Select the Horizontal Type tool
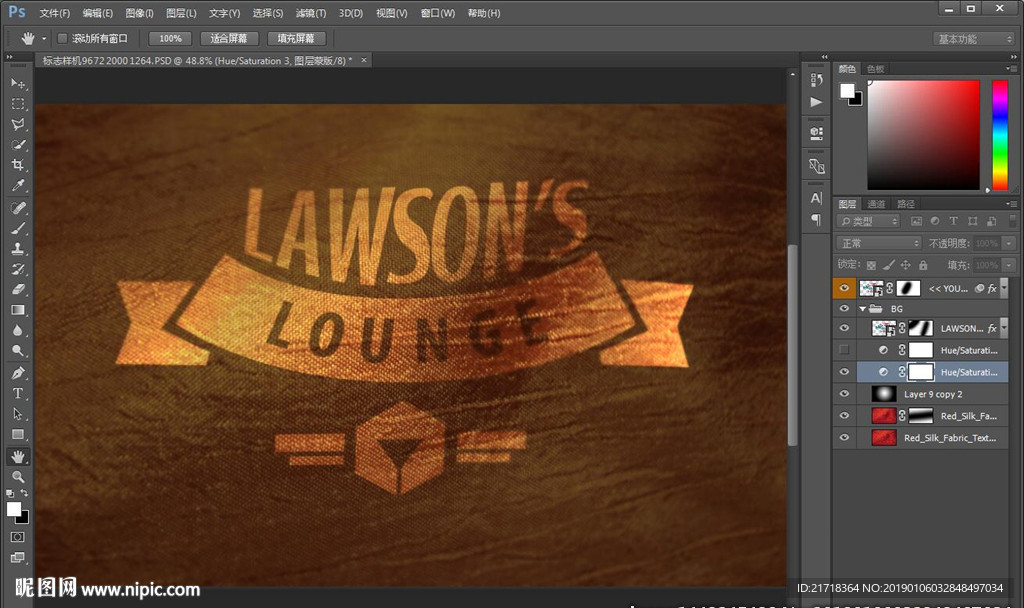 point(18,393)
